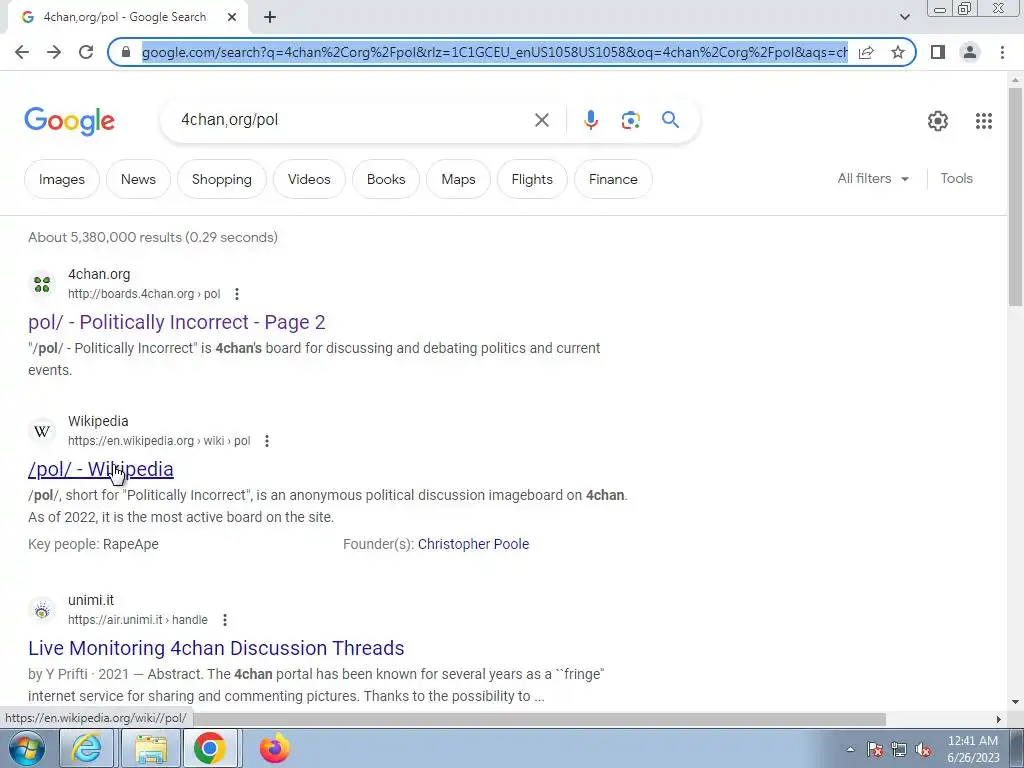Click the 4chan clover favicon

coord(42,284)
